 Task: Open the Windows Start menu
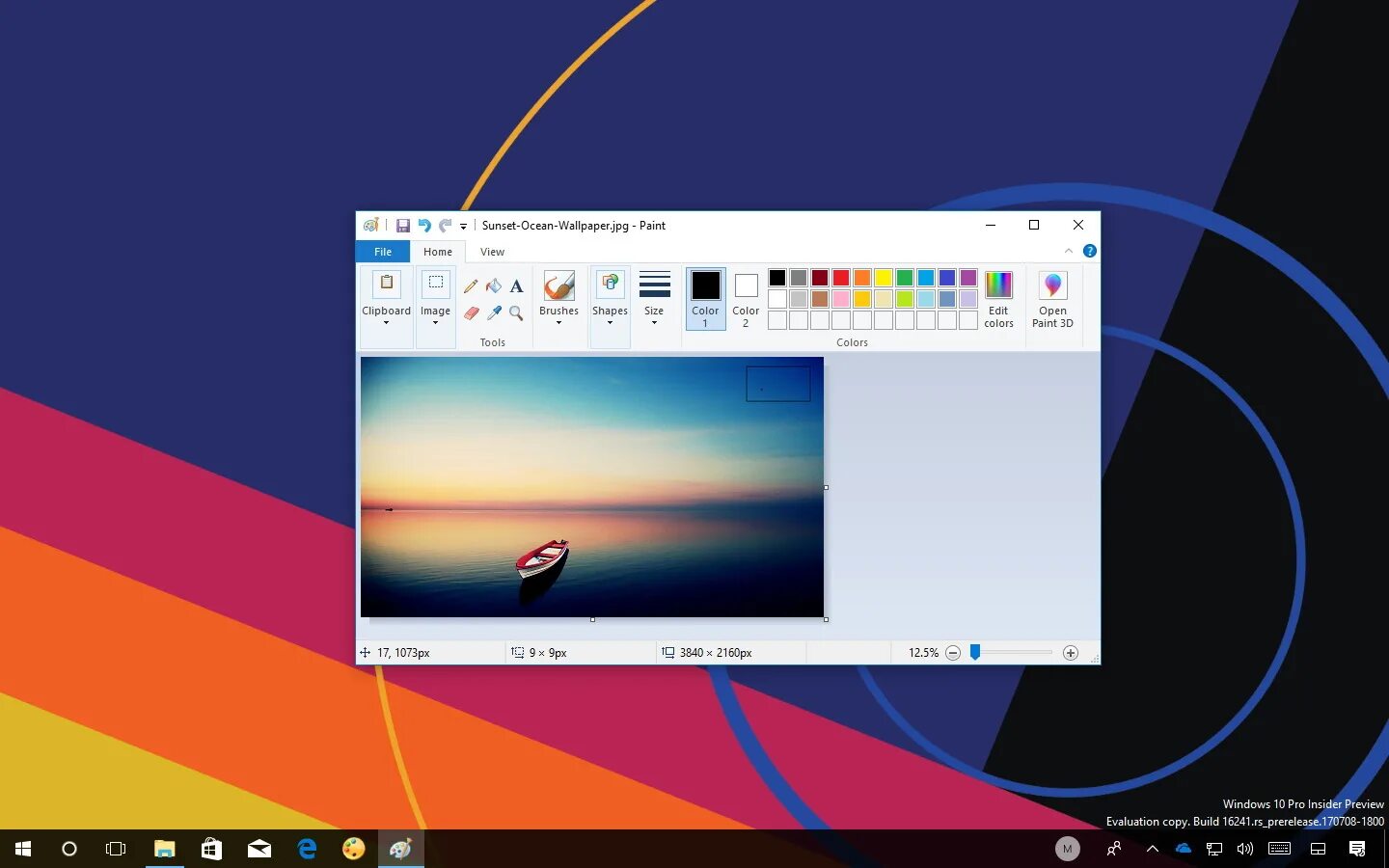[x=23, y=849]
